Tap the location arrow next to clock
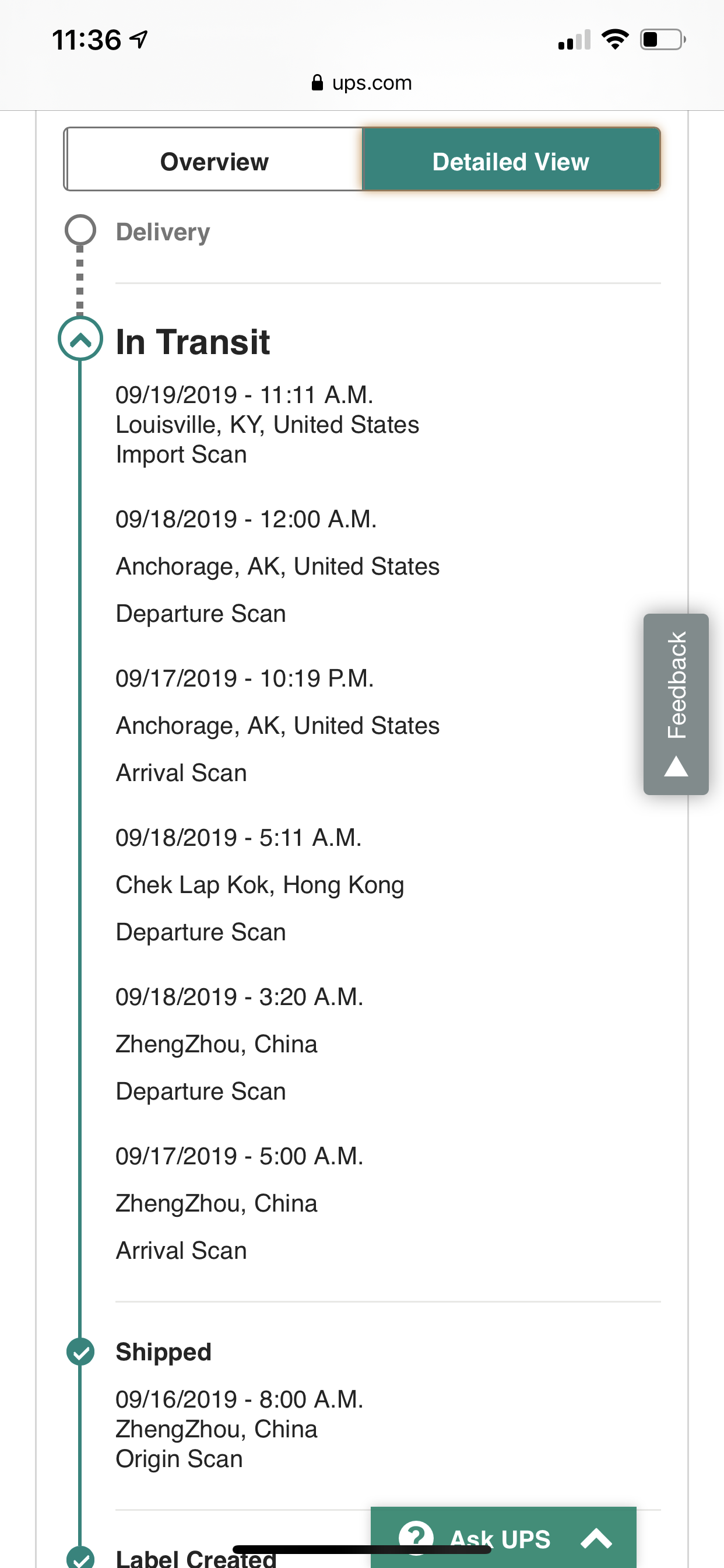This screenshot has height=1568, width=724. point(139,40)
